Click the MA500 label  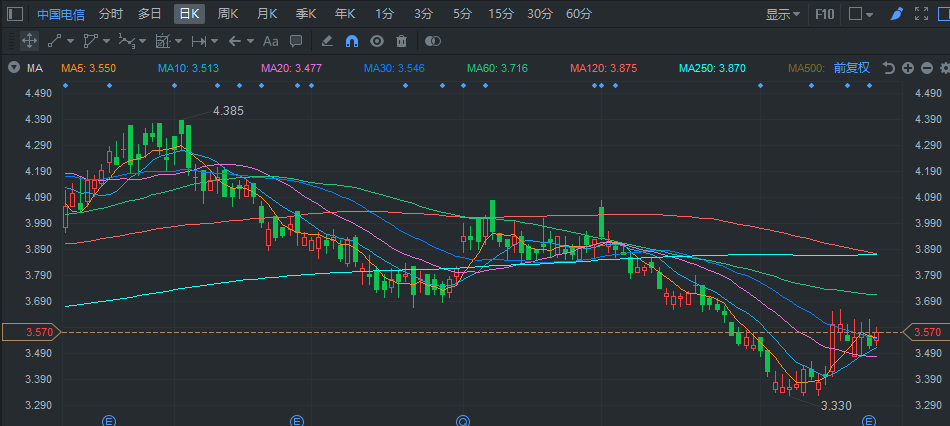(x=806, y=68)
